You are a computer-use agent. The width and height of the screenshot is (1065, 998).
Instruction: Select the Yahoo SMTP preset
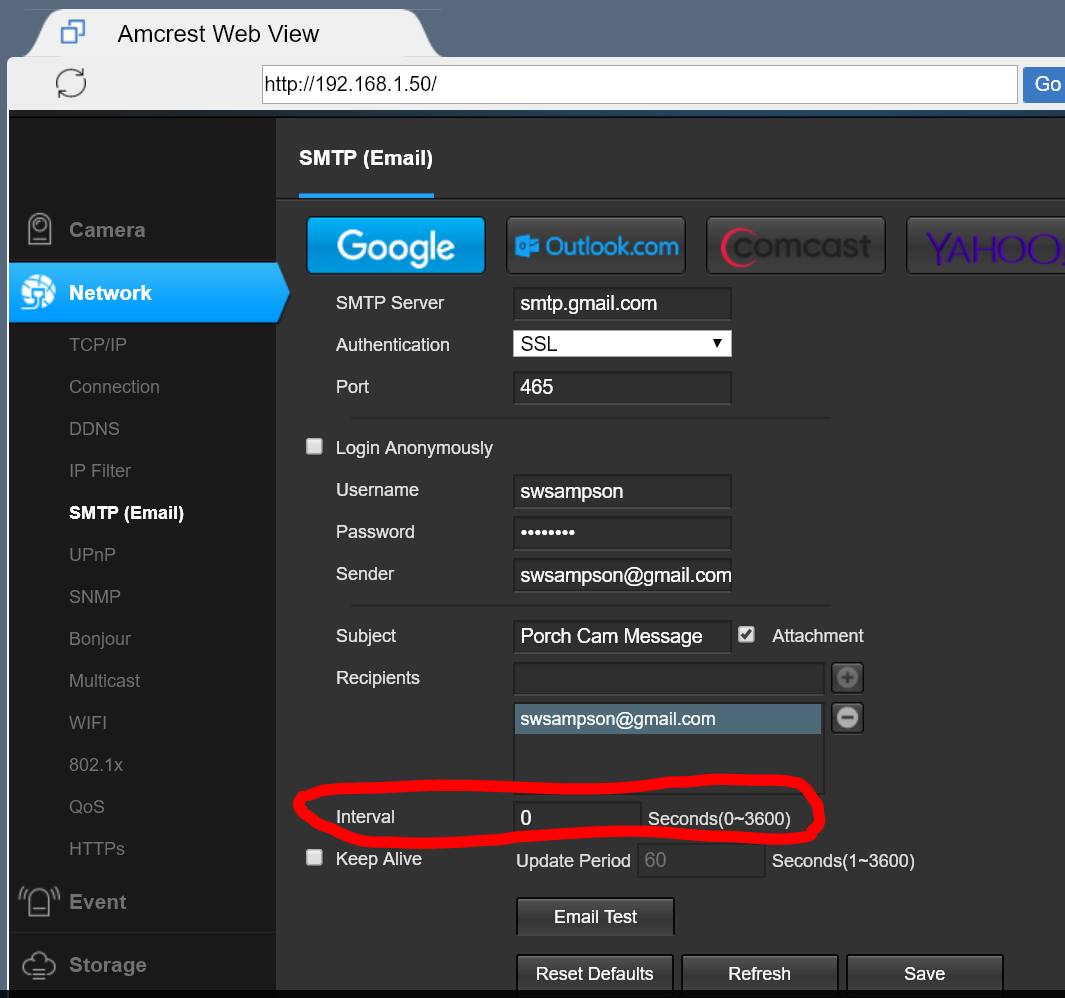[986, 245]
